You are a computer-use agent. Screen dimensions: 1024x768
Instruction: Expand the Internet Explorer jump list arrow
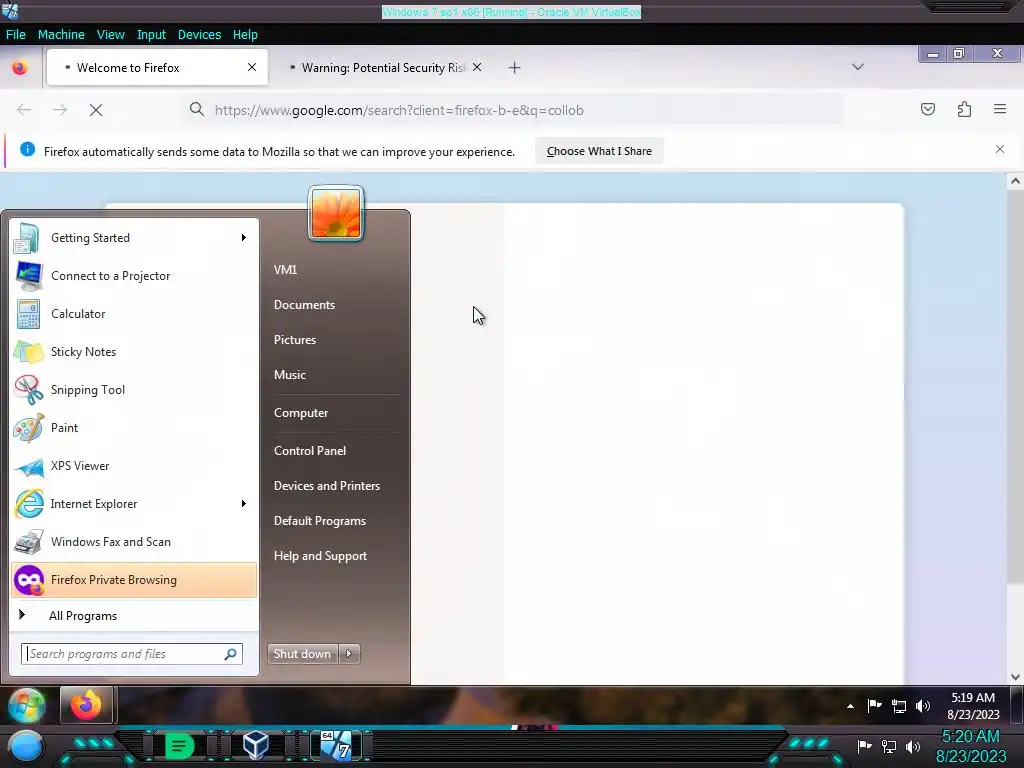244,504
